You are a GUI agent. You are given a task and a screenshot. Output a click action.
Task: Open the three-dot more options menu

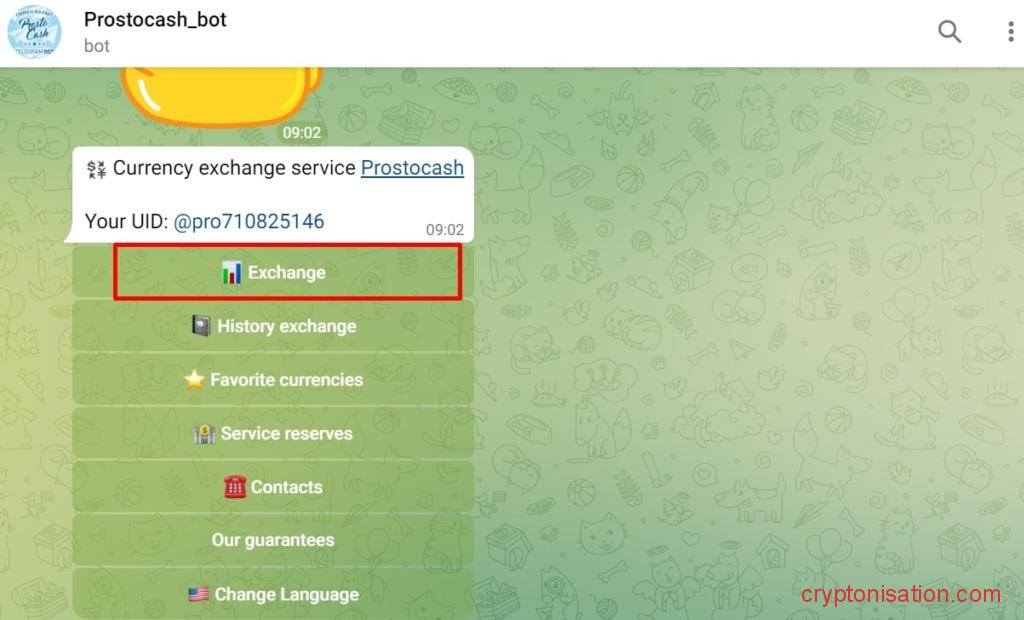tap(1010, 31)
